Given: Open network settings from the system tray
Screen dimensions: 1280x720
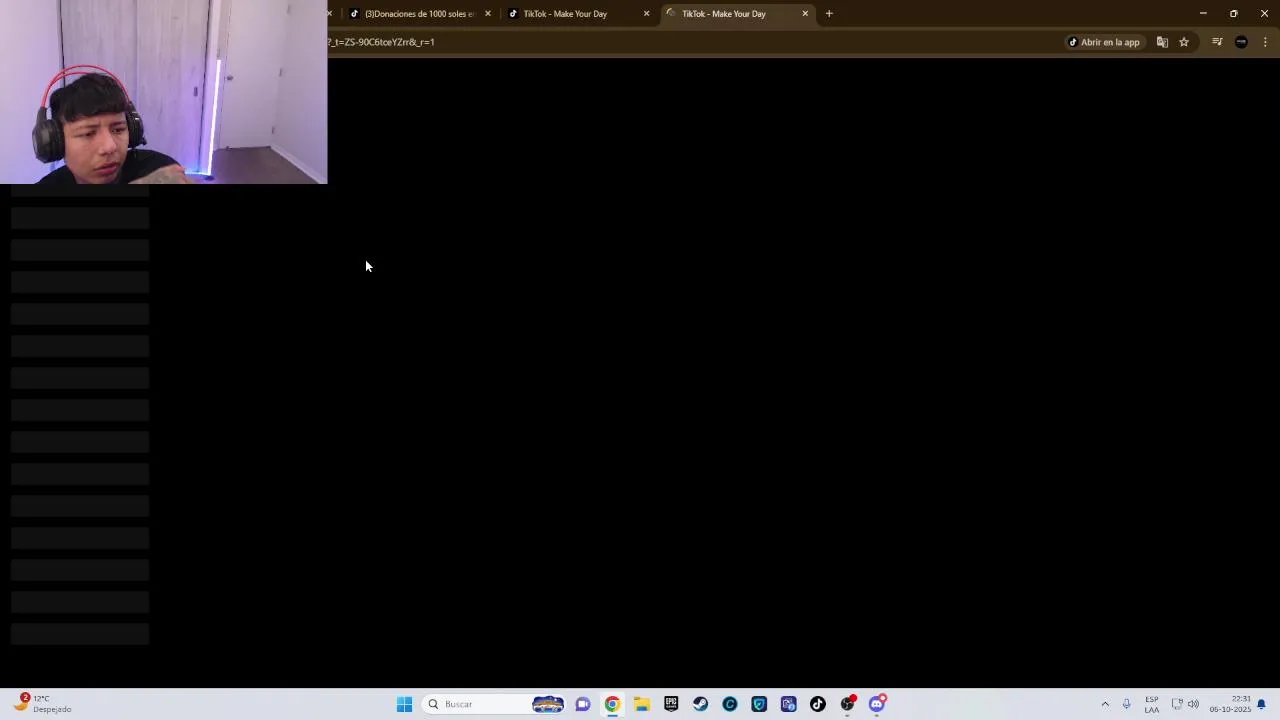Looking at the screenshot, I should (1177, 704).
